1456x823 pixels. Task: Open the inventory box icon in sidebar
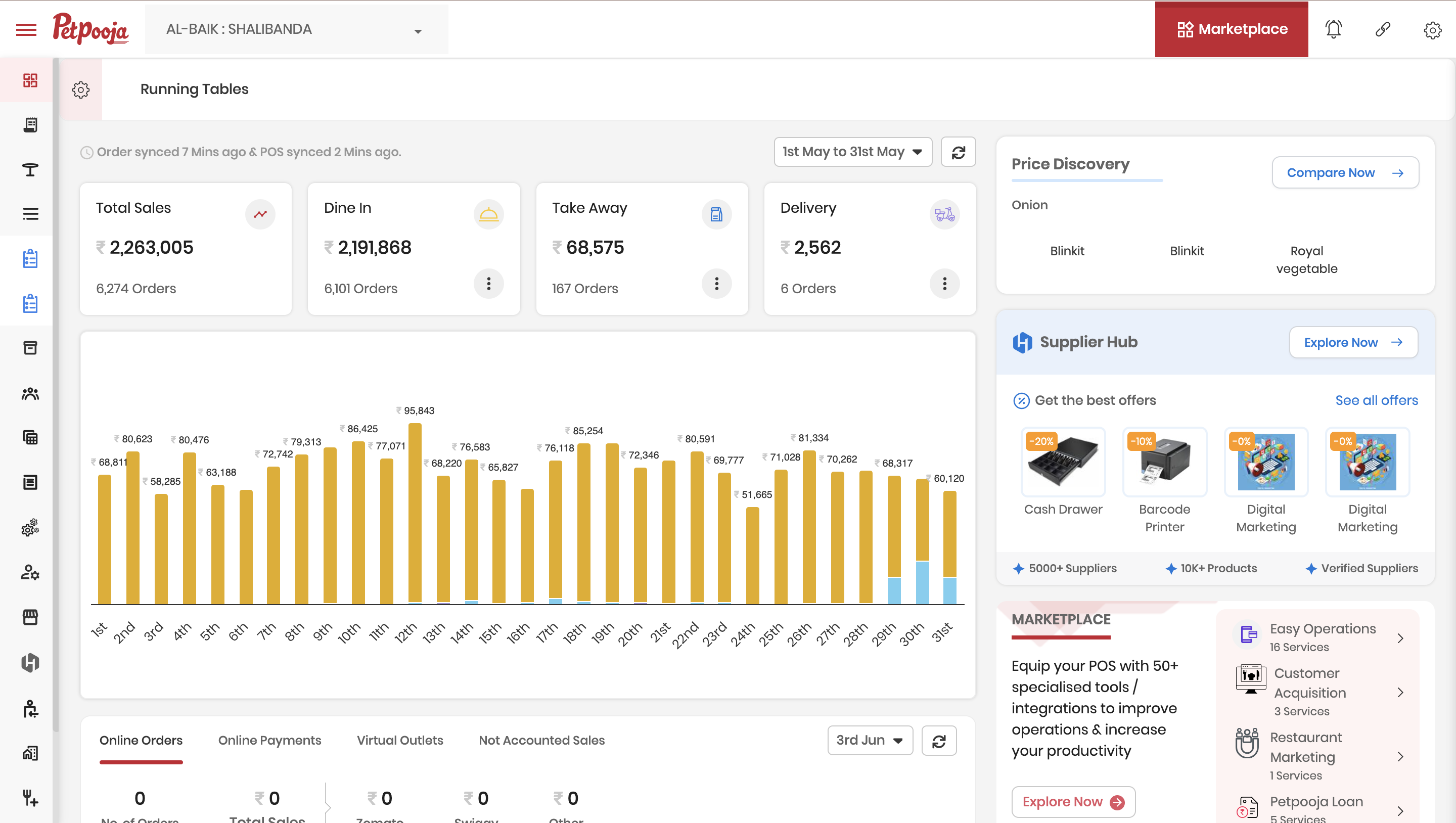[30, 348]
